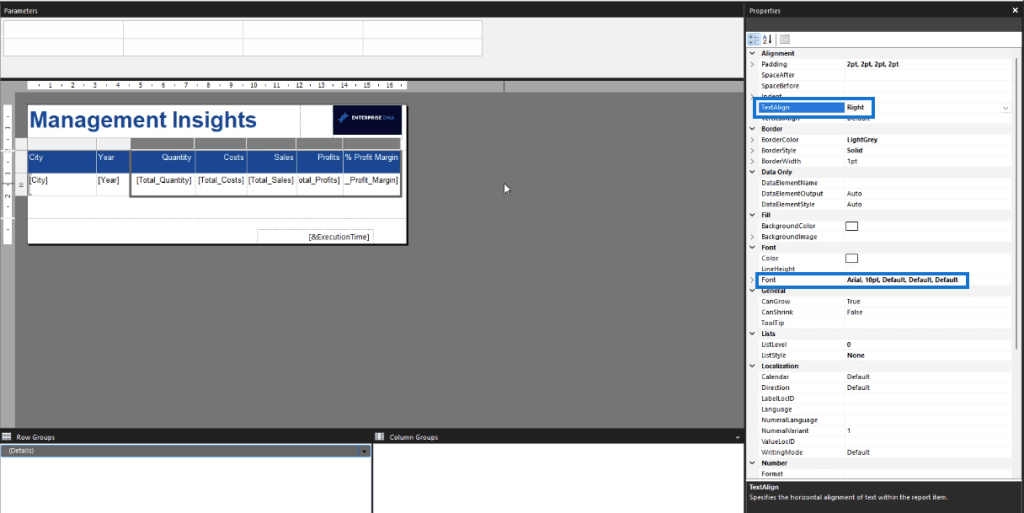Click the Row Groups grid icon
Viewport: 1024px width, 513px height.
pos(7,437)
